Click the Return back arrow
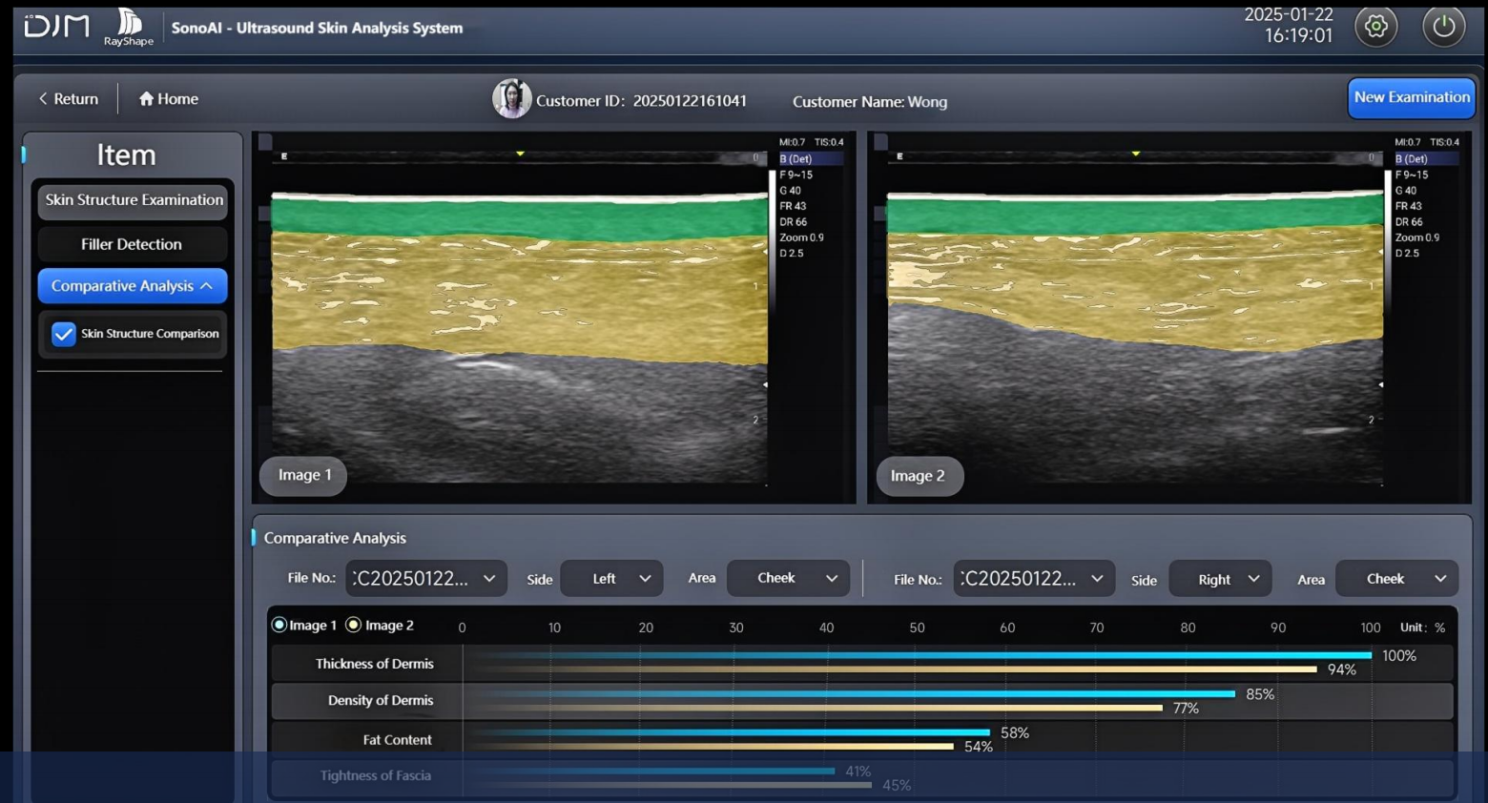Viewport: 1488px width, 803px height. [x=44, y=99]
